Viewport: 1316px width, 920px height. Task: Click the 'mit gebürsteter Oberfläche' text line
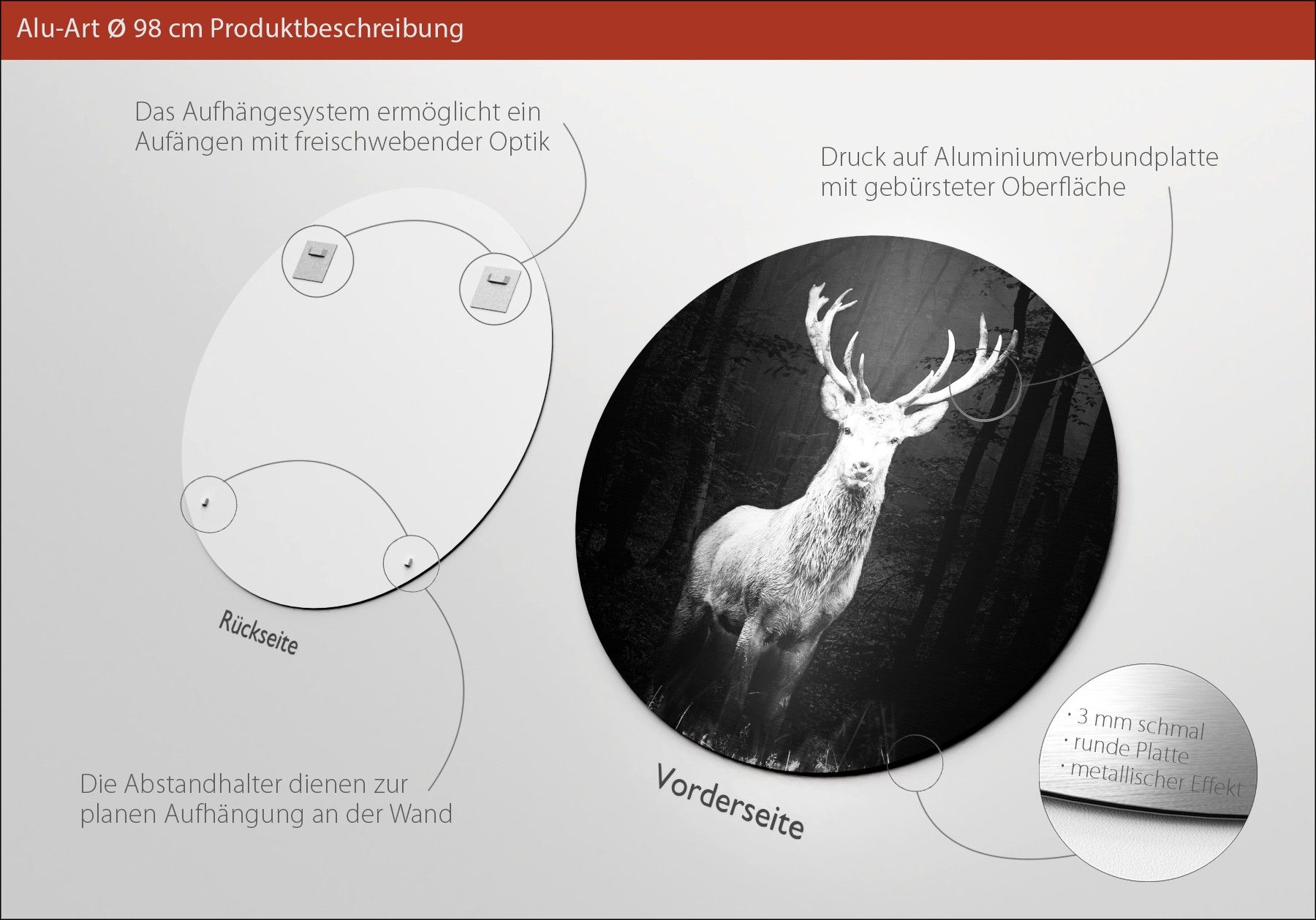[x=972, y=187]
